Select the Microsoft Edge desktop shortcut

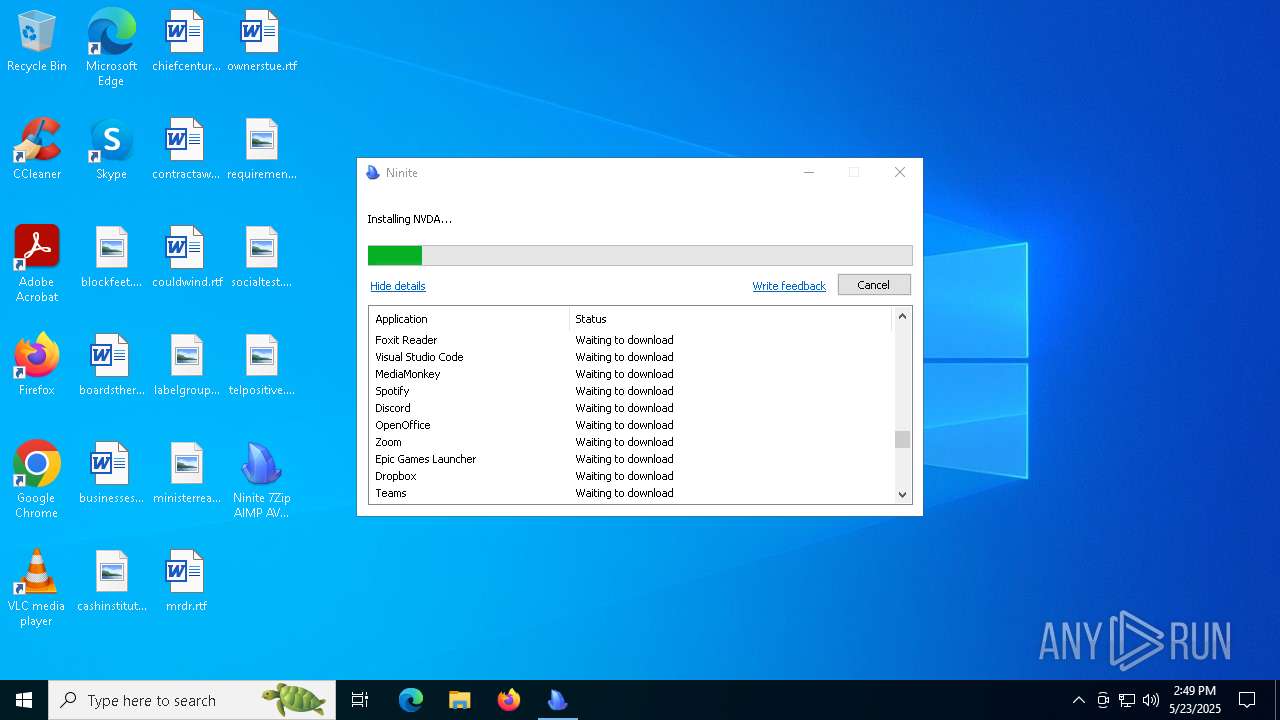[x=111, y=48]
